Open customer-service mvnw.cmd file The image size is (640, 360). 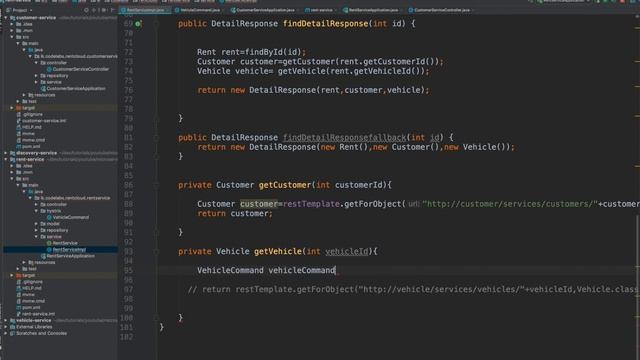31,140
